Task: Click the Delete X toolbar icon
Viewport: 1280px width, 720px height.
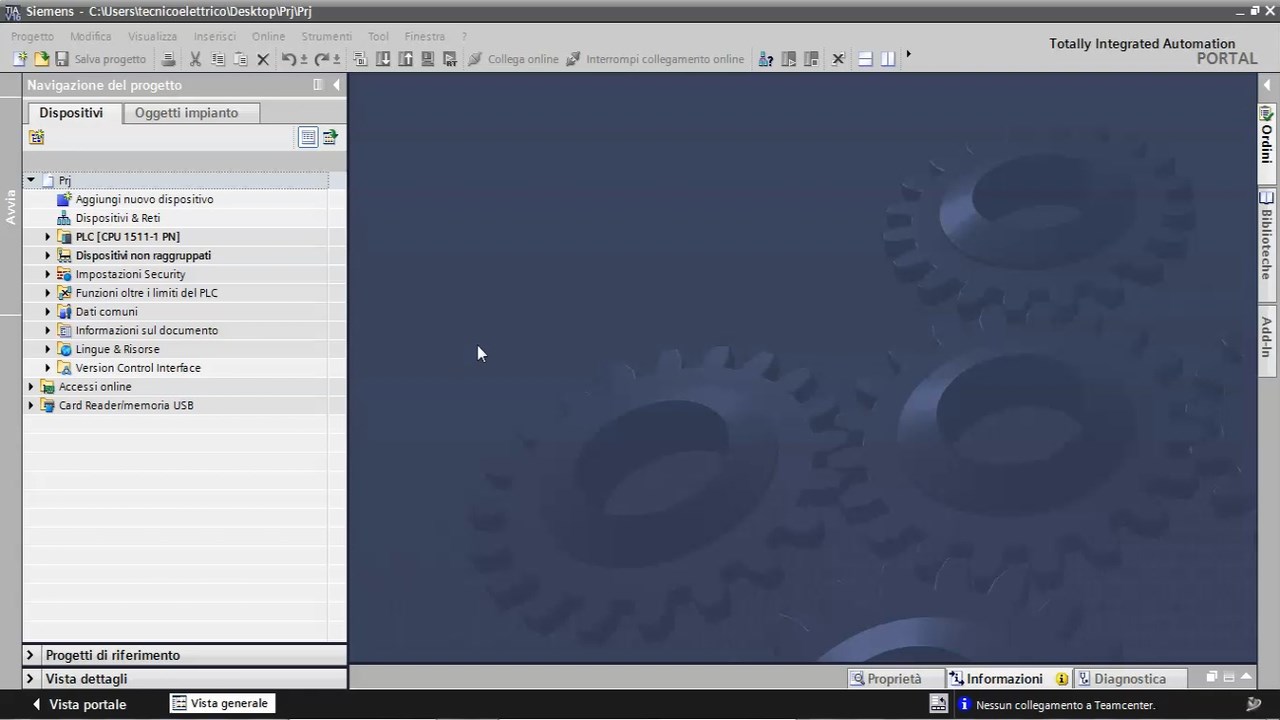Action: [x=263, y=59]
